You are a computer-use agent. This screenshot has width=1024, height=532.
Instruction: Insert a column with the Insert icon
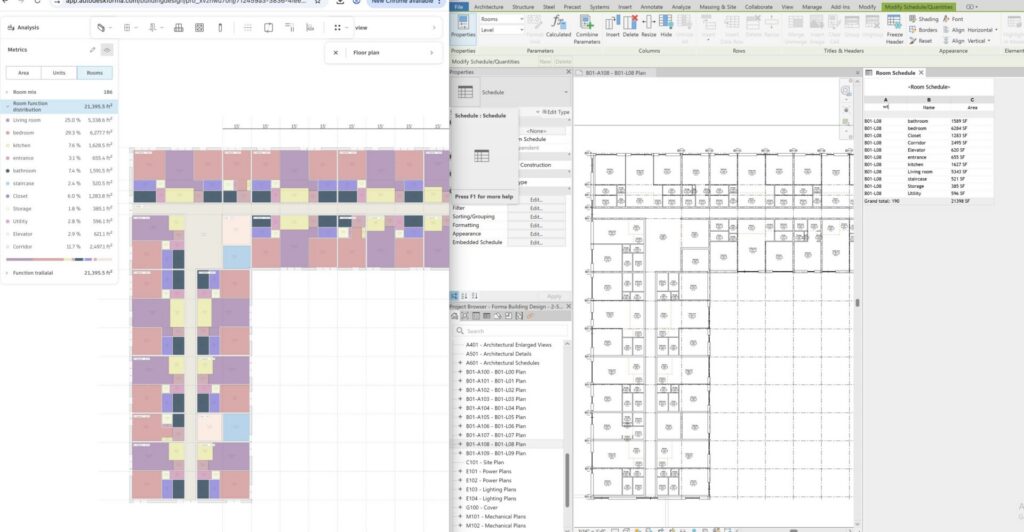613,26
